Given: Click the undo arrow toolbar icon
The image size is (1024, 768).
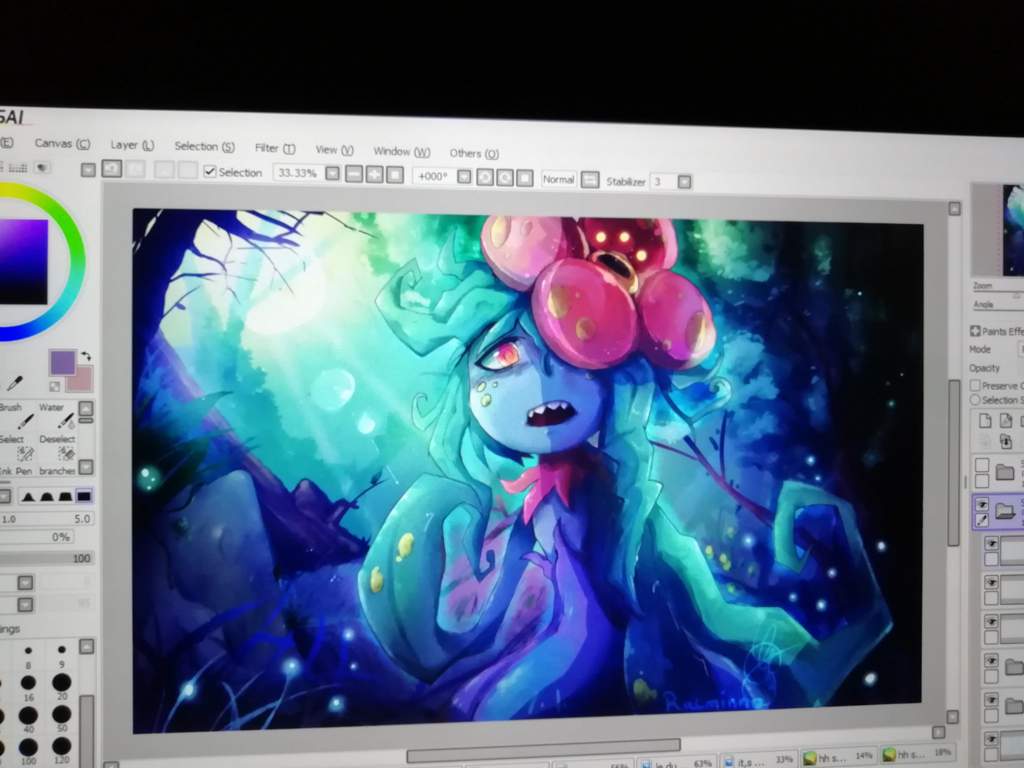Looking at the screenshot, I should [x=112, y=169].
